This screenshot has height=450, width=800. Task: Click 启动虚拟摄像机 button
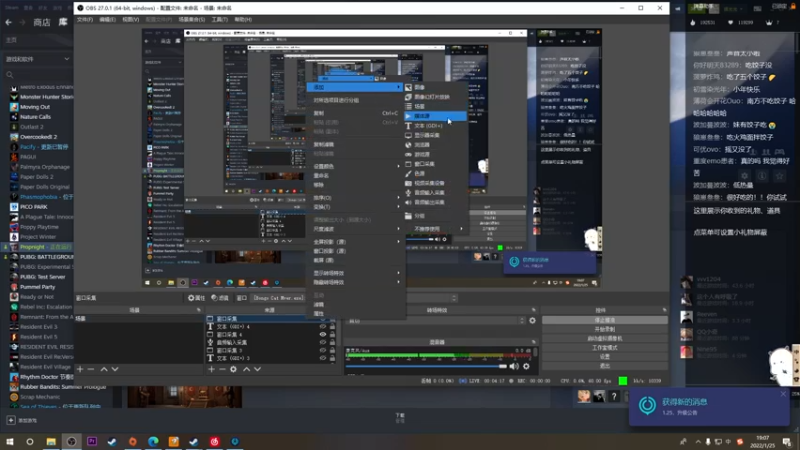[x=605, y=339]
